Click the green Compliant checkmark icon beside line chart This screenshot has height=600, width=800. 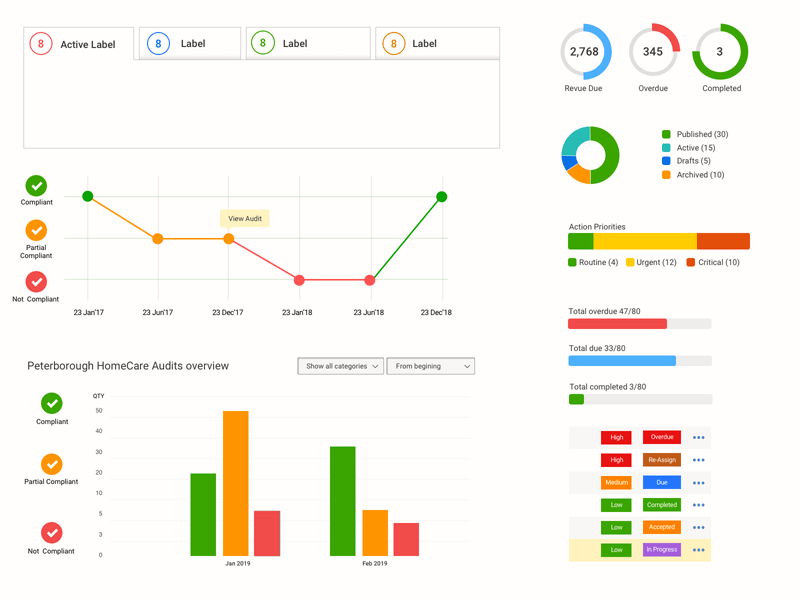click(36, 186)
